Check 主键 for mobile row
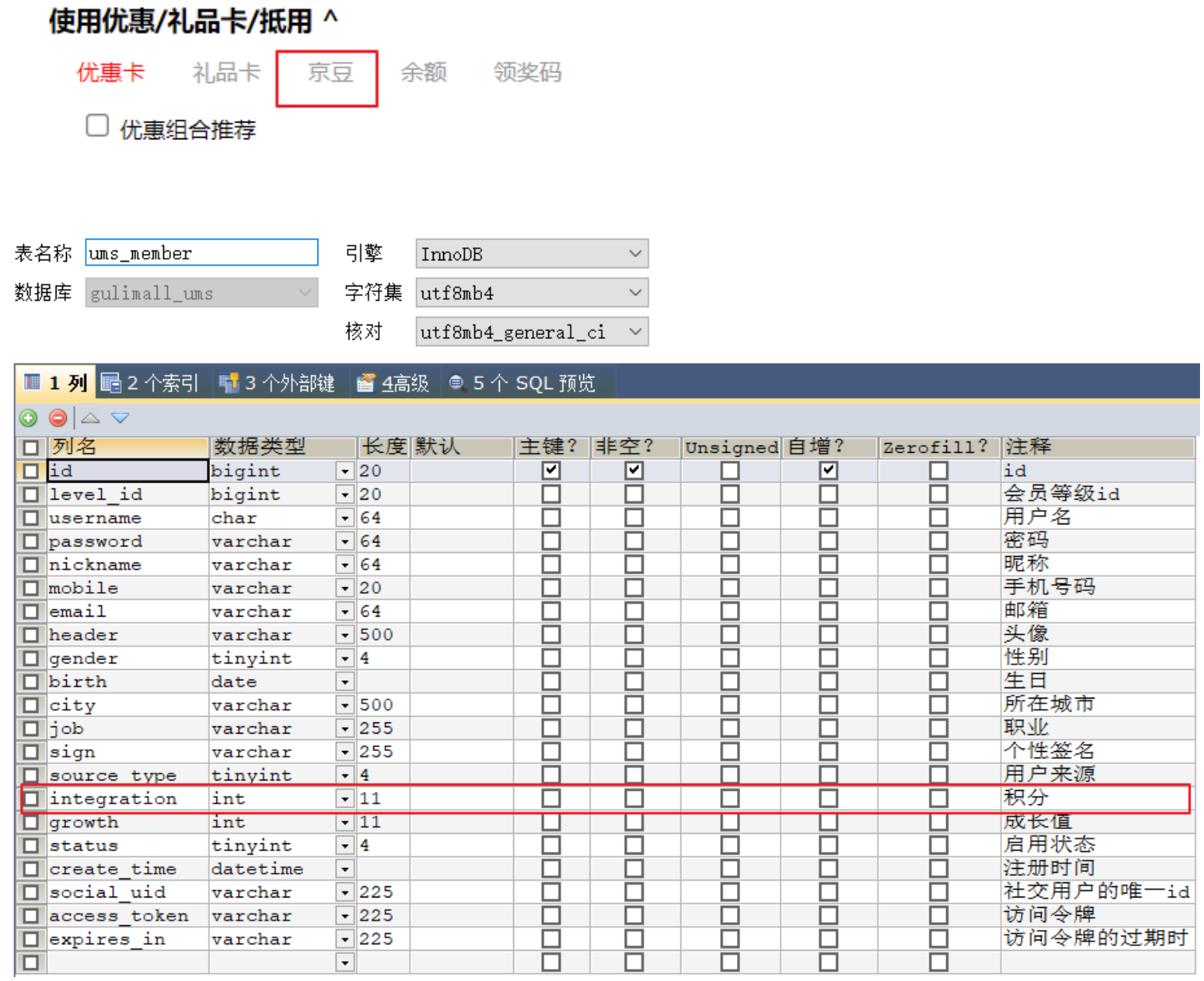This screenshot has width=1204, height=981. (551, 587)
